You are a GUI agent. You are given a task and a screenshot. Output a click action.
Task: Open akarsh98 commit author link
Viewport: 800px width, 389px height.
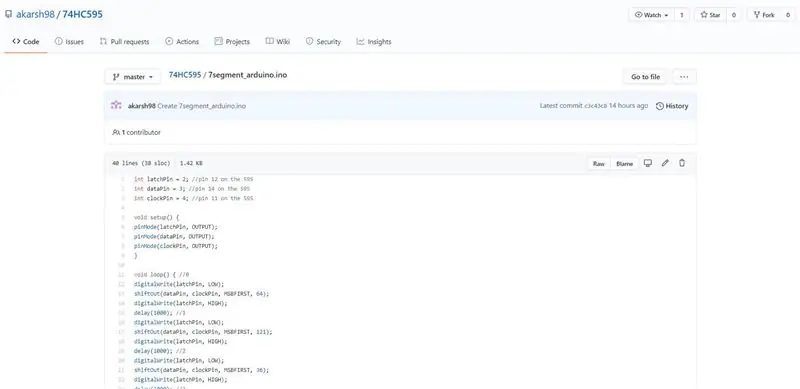pos(141,106)
